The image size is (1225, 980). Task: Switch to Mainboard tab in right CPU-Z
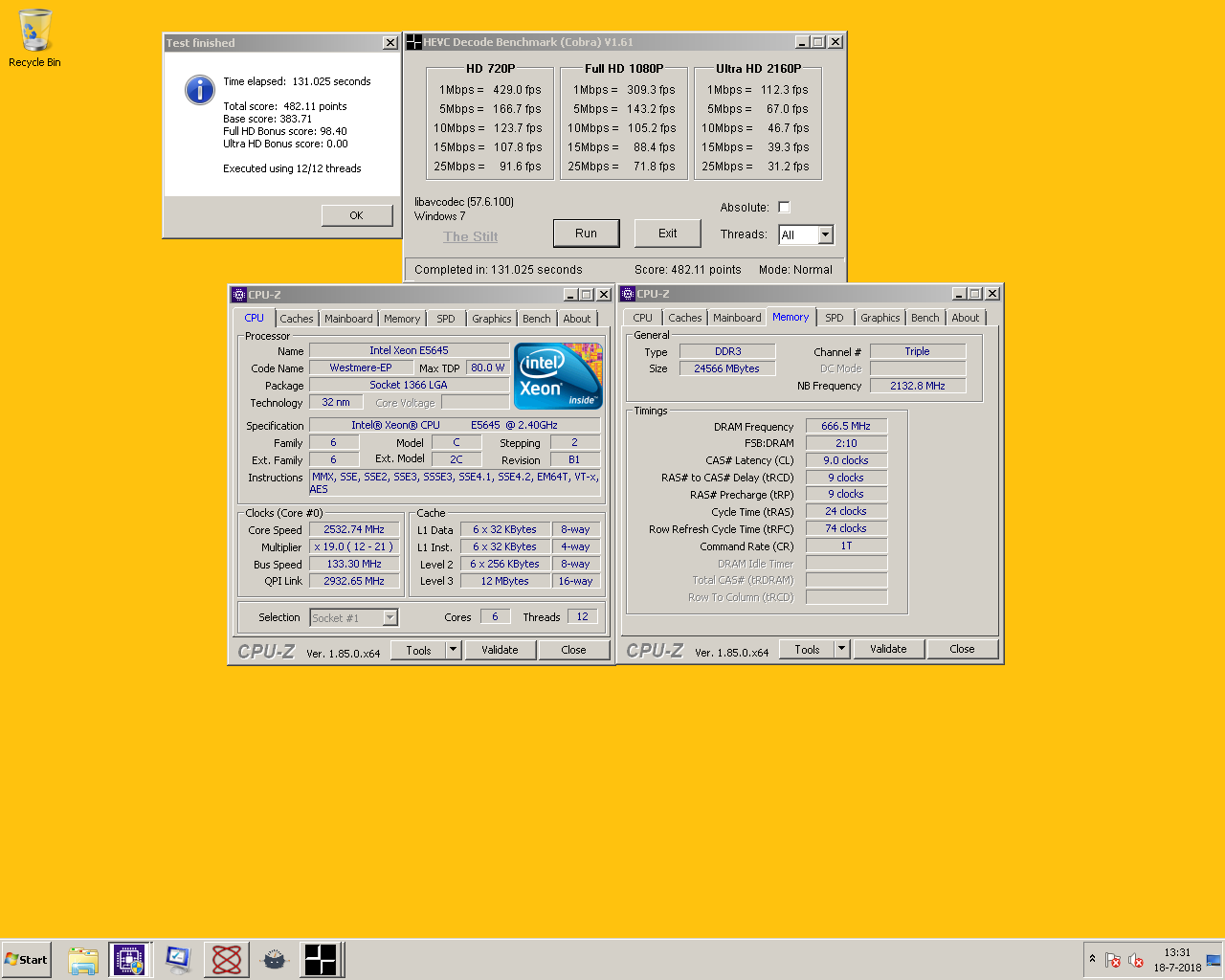pos(737,318)
